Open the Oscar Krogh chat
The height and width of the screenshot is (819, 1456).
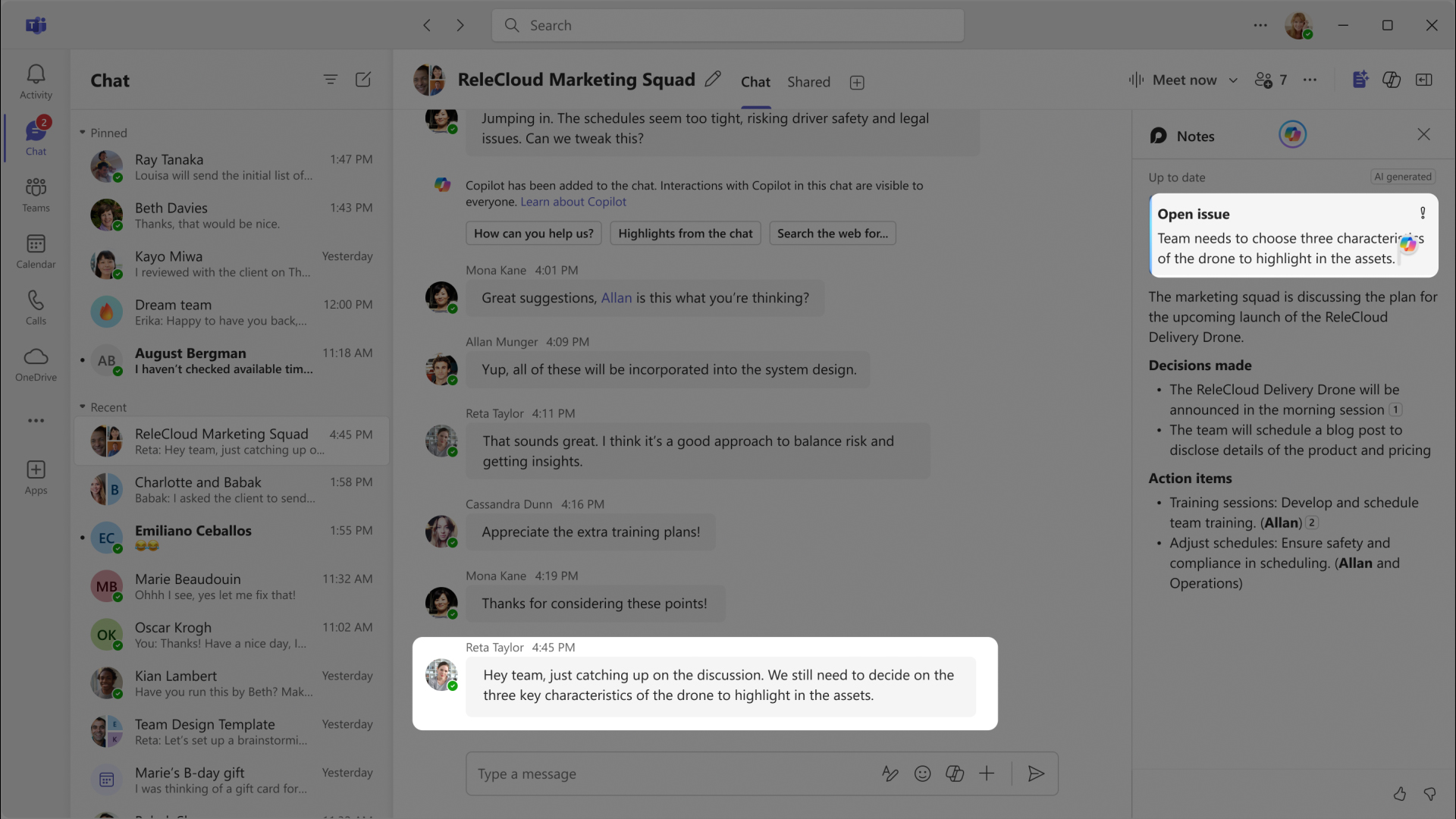(231, 635)
